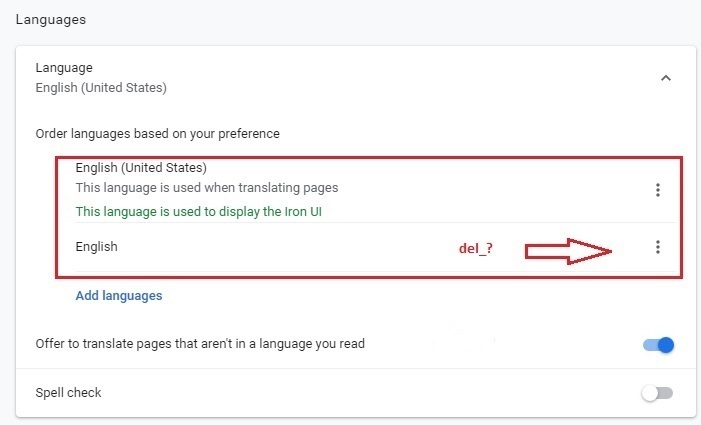Select the plain English language entry
This screenshot has width=701, height=425.
click(x=97, y=247)
